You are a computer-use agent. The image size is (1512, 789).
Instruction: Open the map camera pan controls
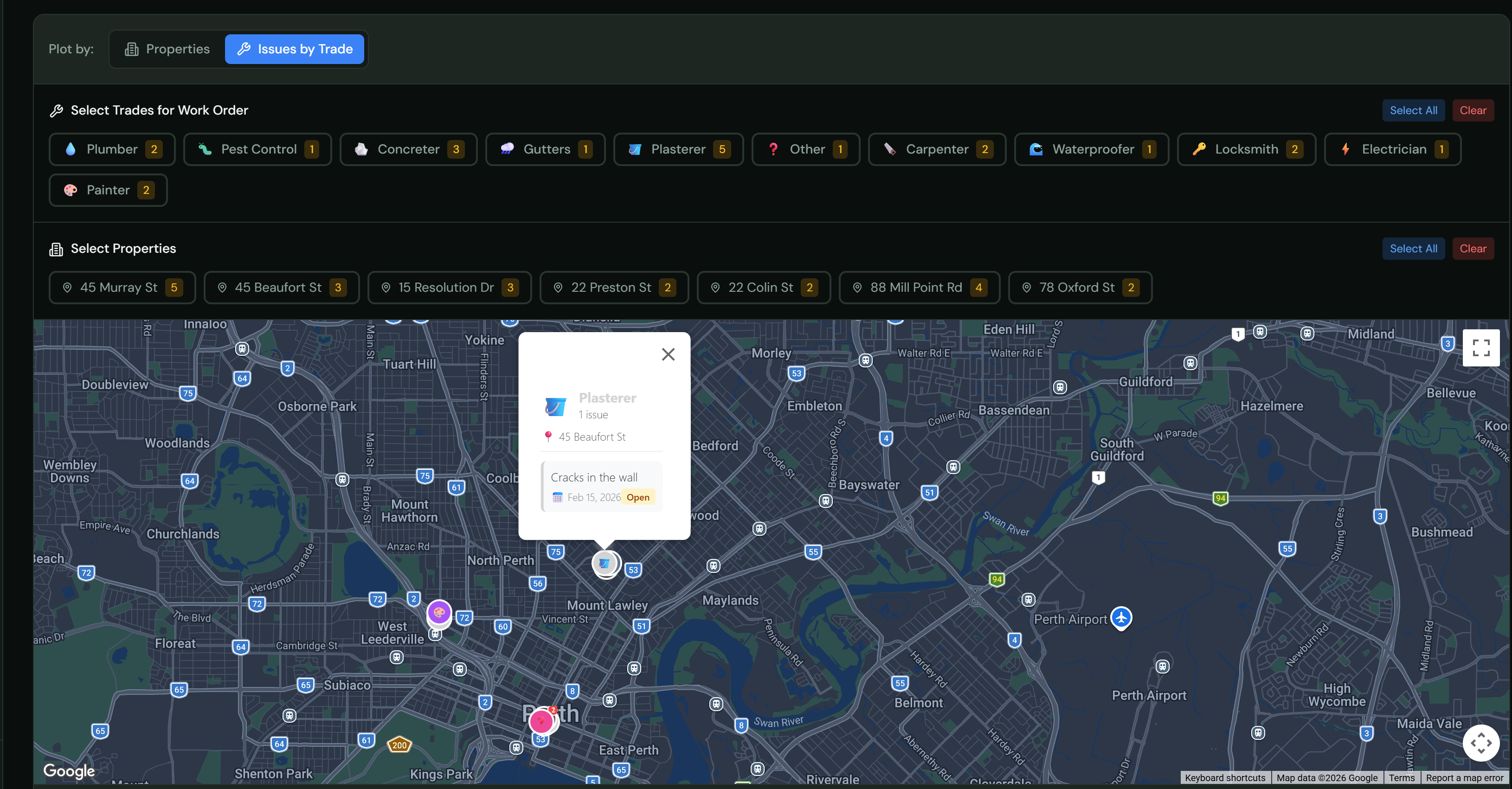(x=1480, y=743)
